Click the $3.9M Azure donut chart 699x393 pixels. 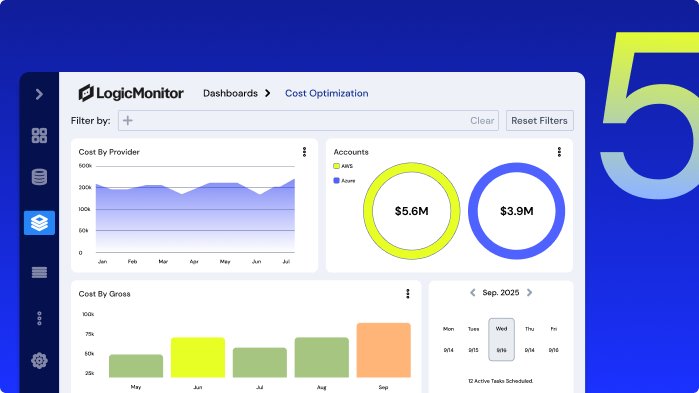point(516,211)
